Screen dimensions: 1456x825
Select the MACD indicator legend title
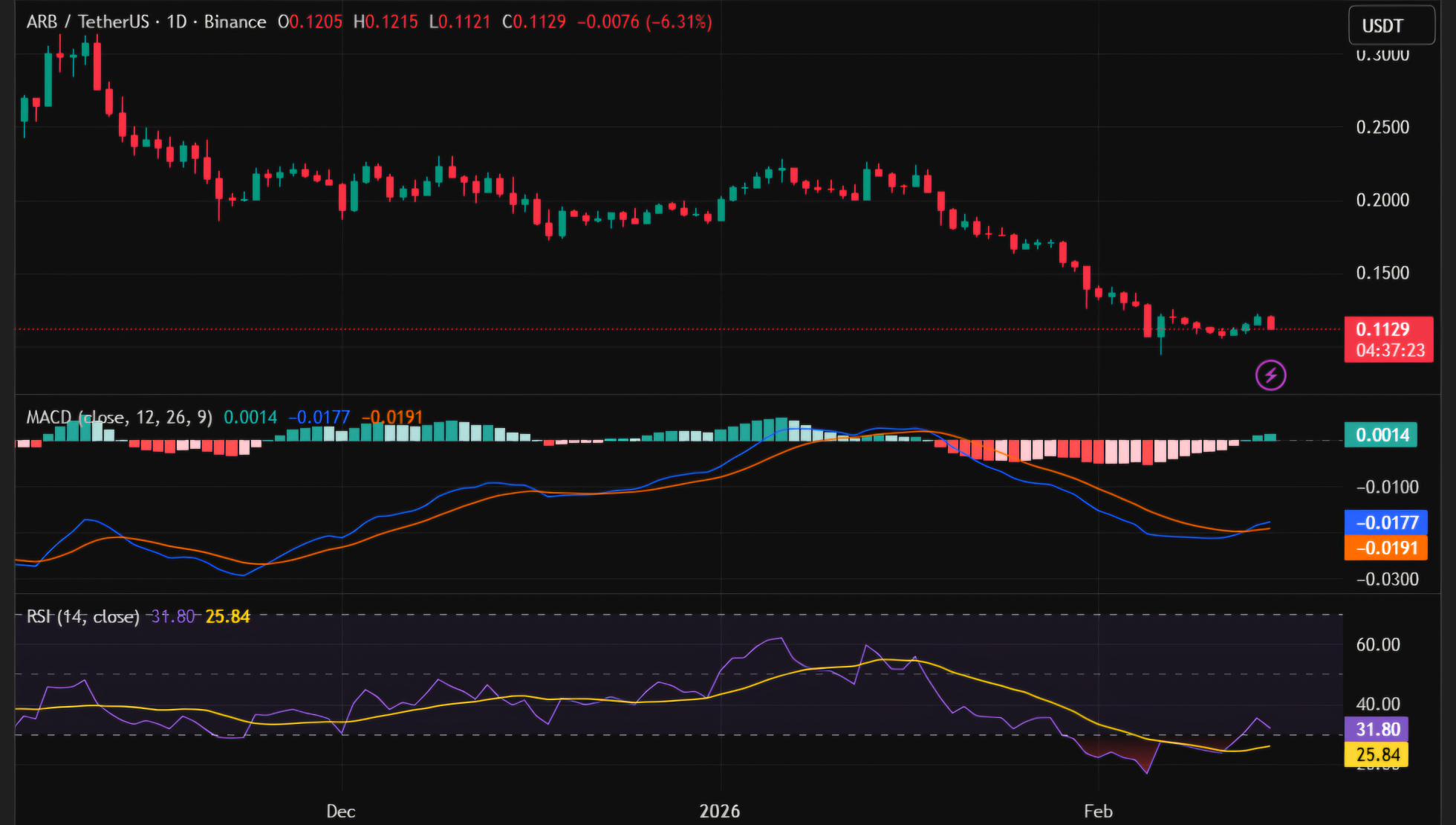119,418
